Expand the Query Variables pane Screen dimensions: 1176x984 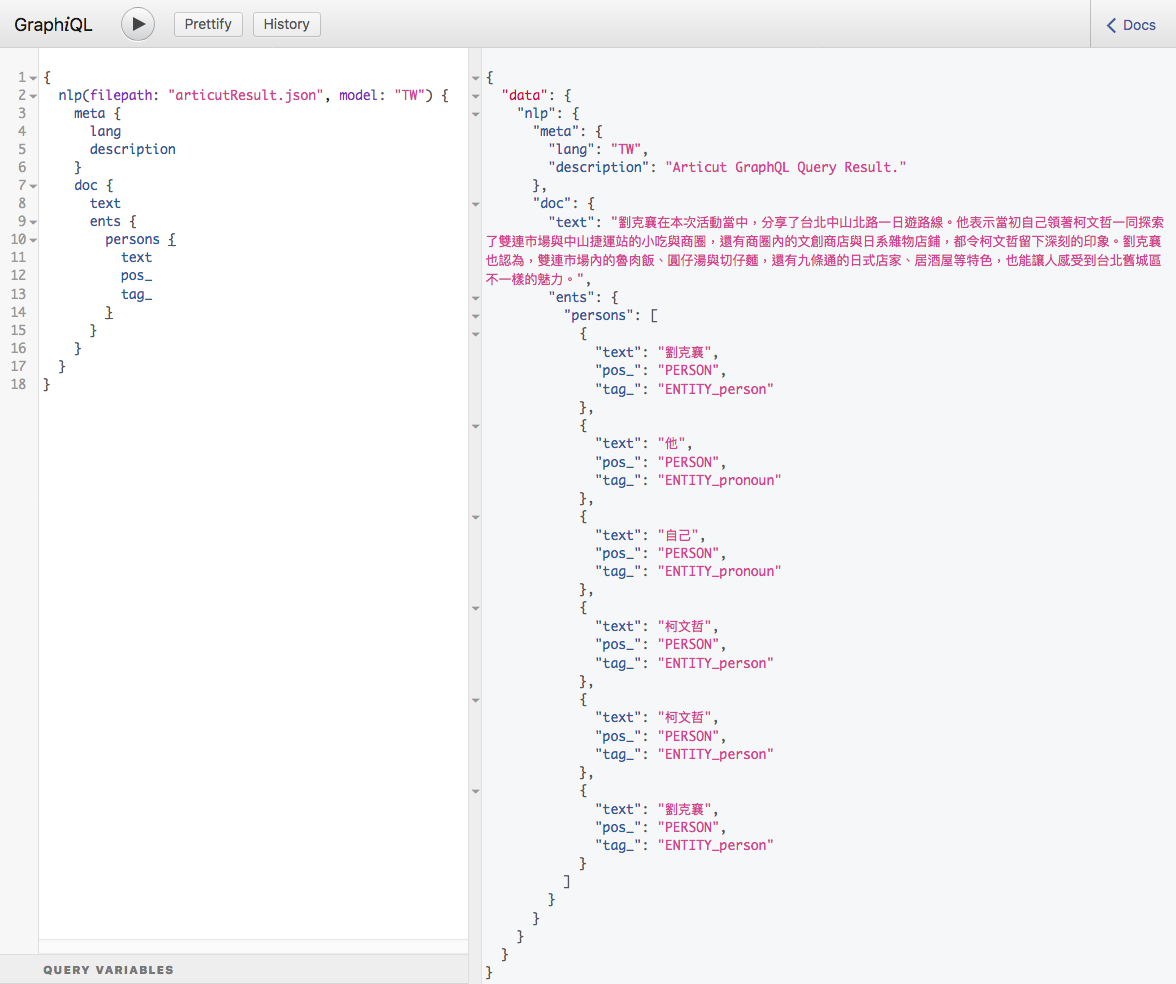point(109,969)
